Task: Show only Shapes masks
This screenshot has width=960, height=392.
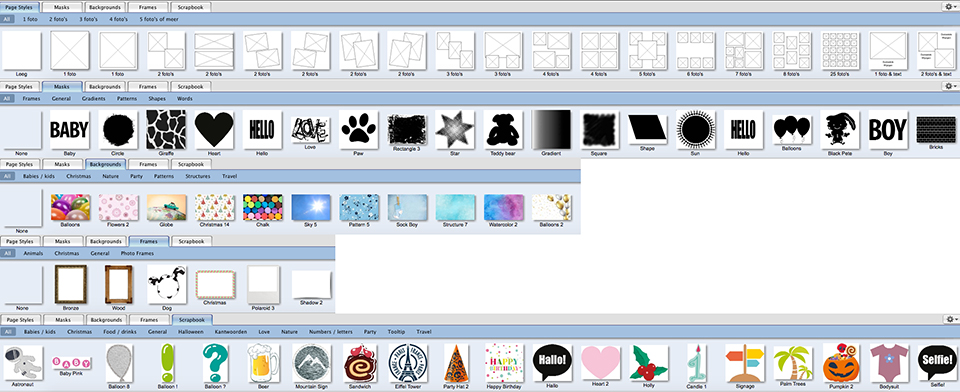Action: (157, 99)
